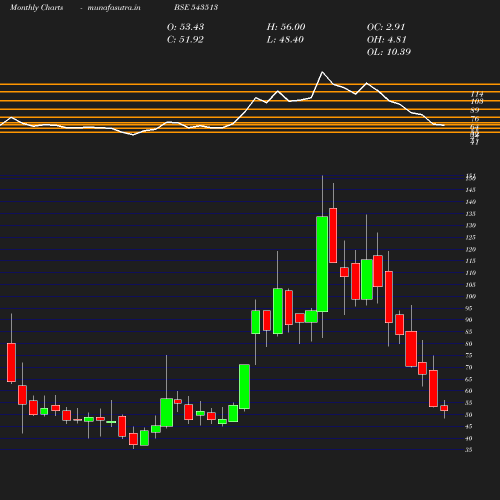Click the 50 price axis label
Viewport: 500px width, 500px height.
[469, 415]
